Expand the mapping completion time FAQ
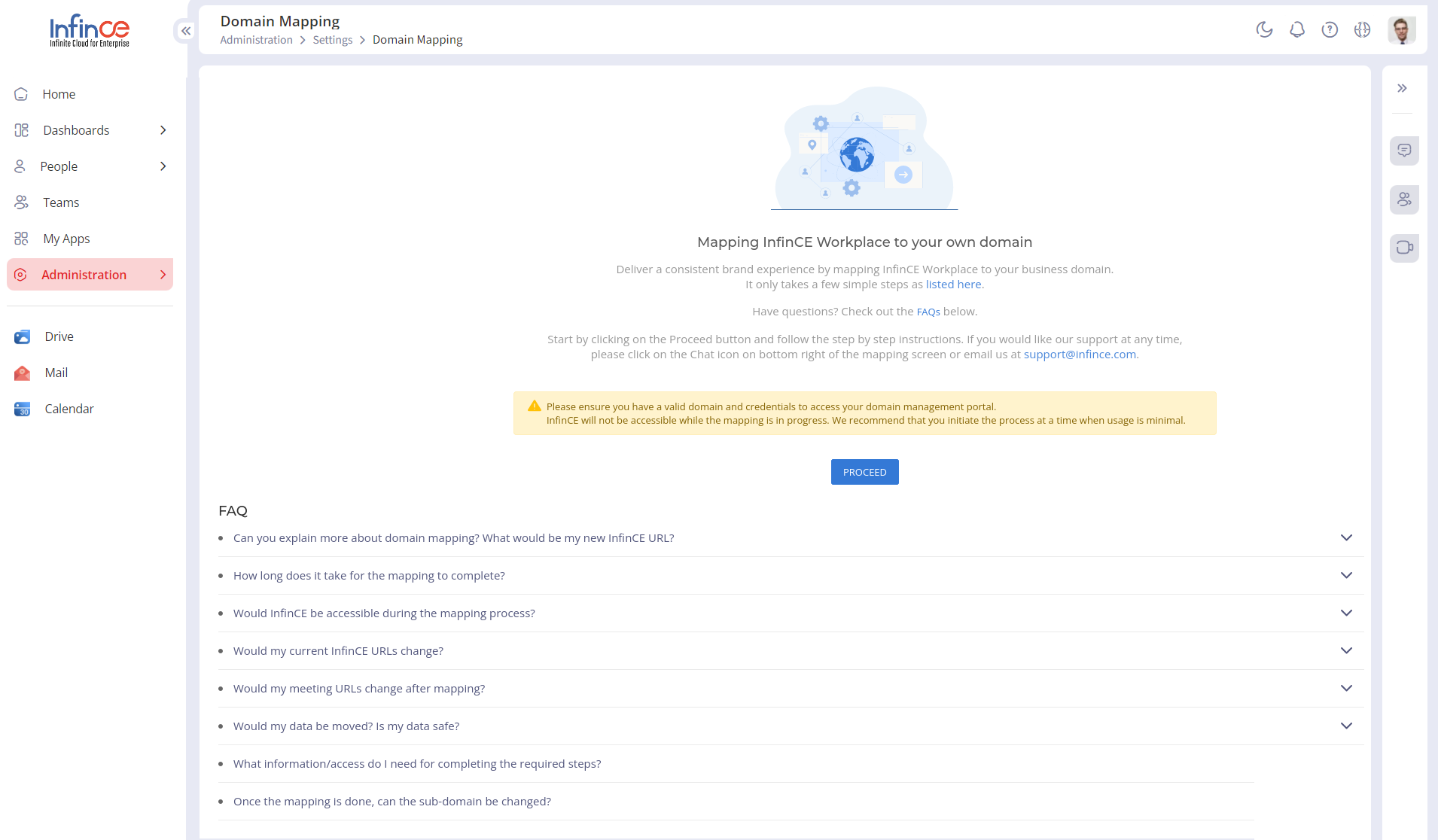The width and height of the screenshot is (1438, 840). (1347, 575)
